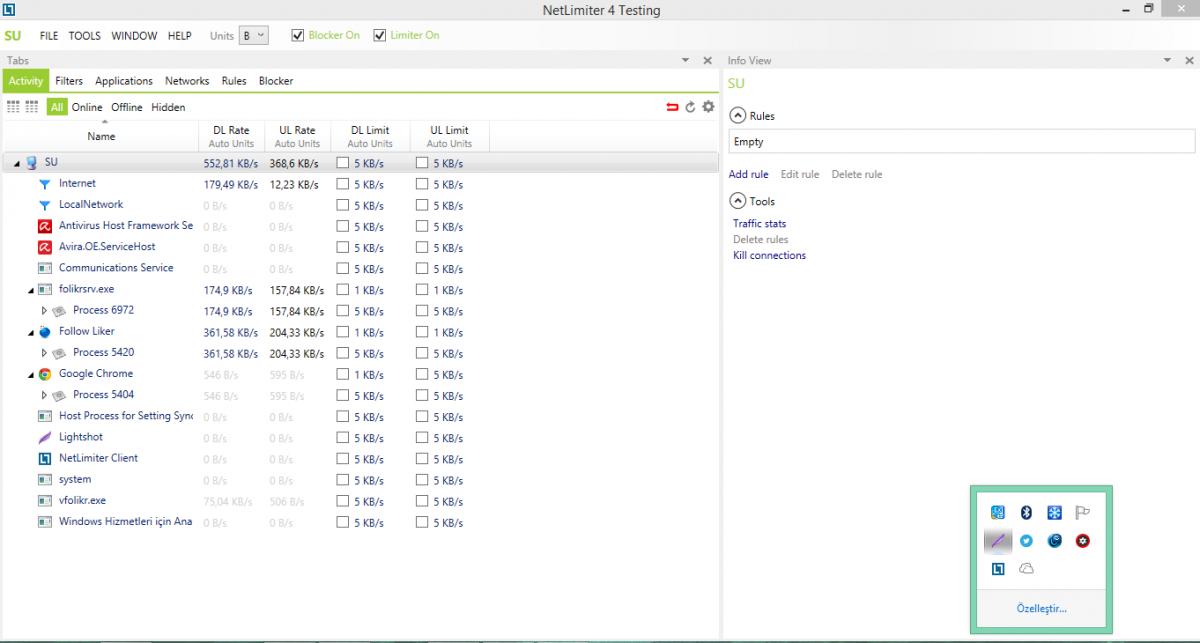Click second grid view icon in Activity tab
The image size is (1200, 643).
coord(32,107)
